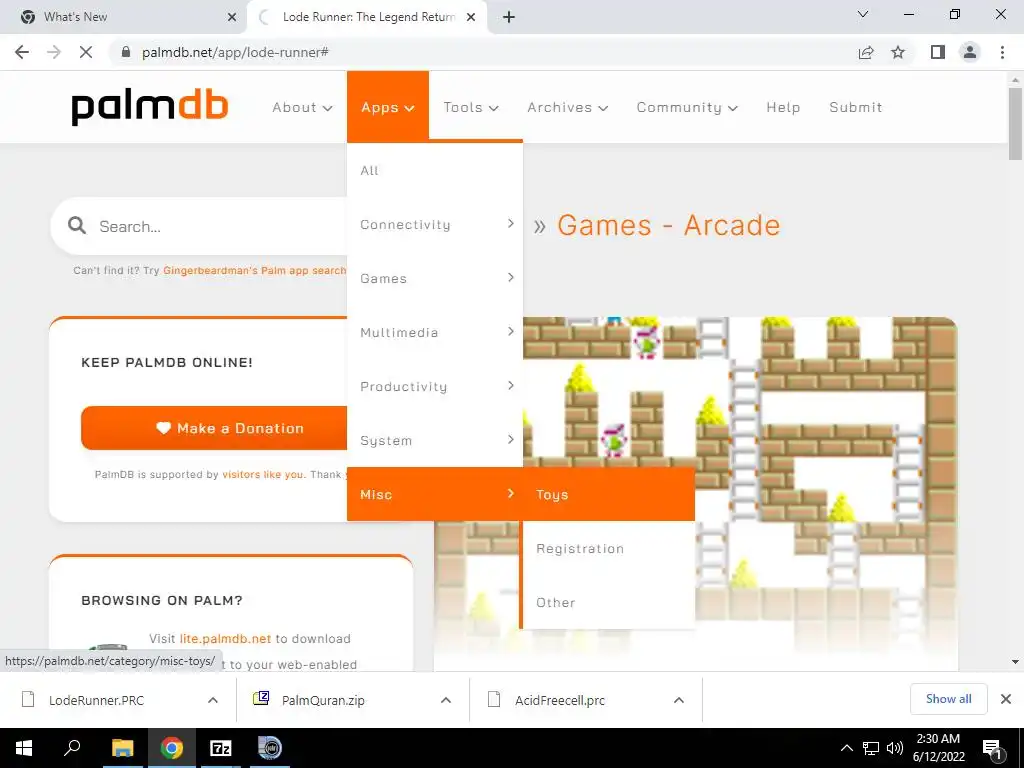This screenshot has width=1024, height=768.
Task: Open Gingerbeardman's Palm app search link
Action: pos(255,270)
